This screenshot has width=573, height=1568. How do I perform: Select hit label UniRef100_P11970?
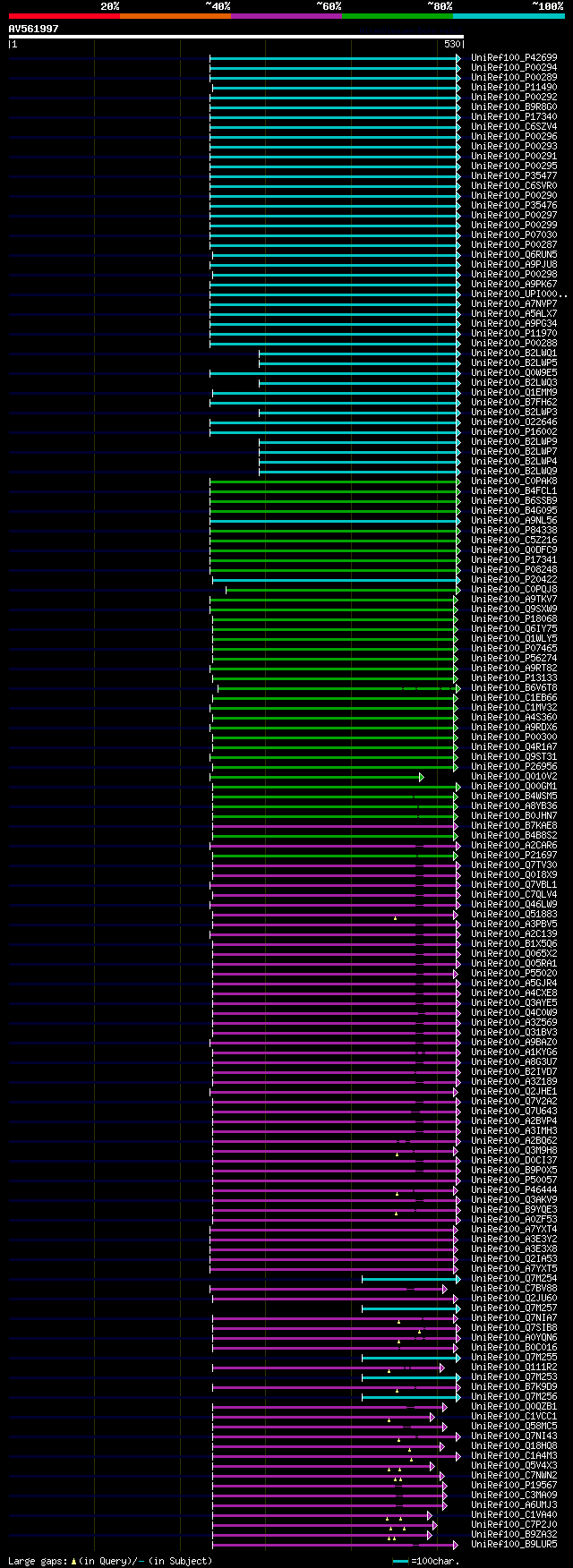coord(514,334)
